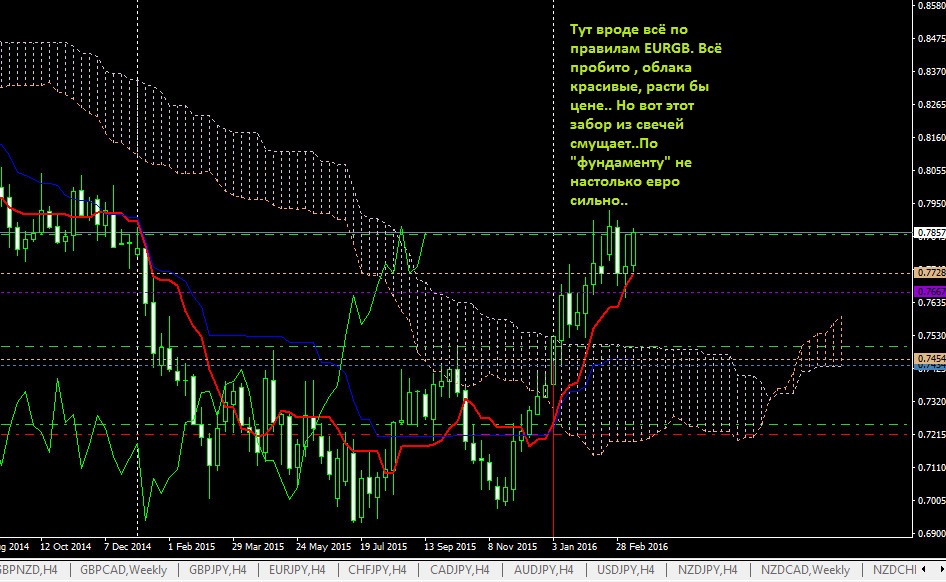Click the 28 Feb 2016 date label
Image resolution: width=946 pixels, height=582 pixels.
pos(642,546)
